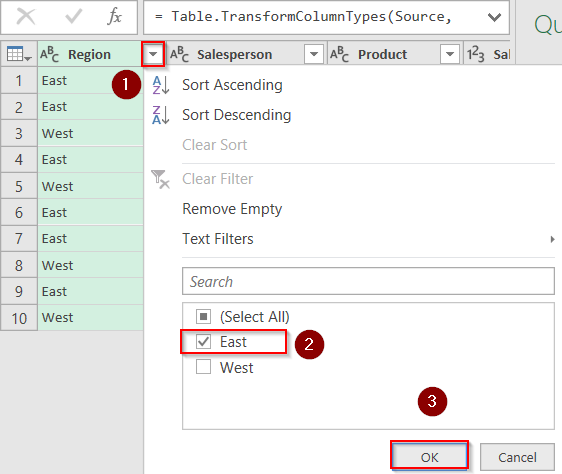Viewport: 562px width, 474px height.
Task: Choose Remove Empty from the menu
Action: pos(232,209)
